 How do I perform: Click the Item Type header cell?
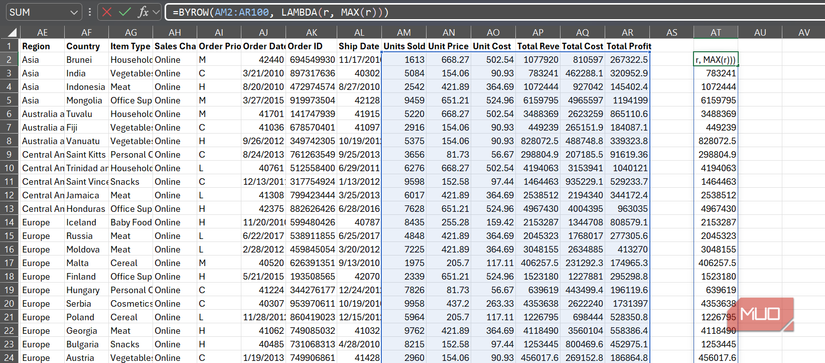[x=130, y=46]
